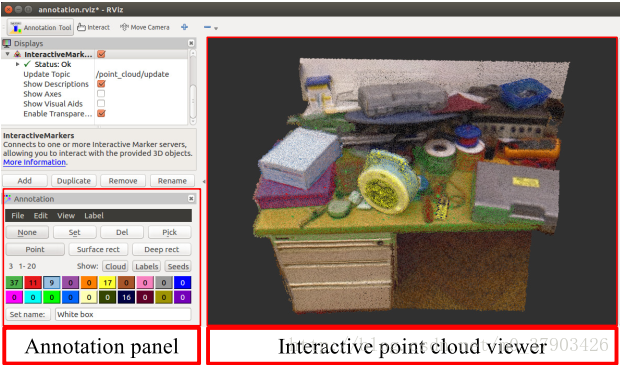Collapse the InteractiveMarkers tree item
The height and width of the screenshot is (365, 620).
tap(8, 54)
